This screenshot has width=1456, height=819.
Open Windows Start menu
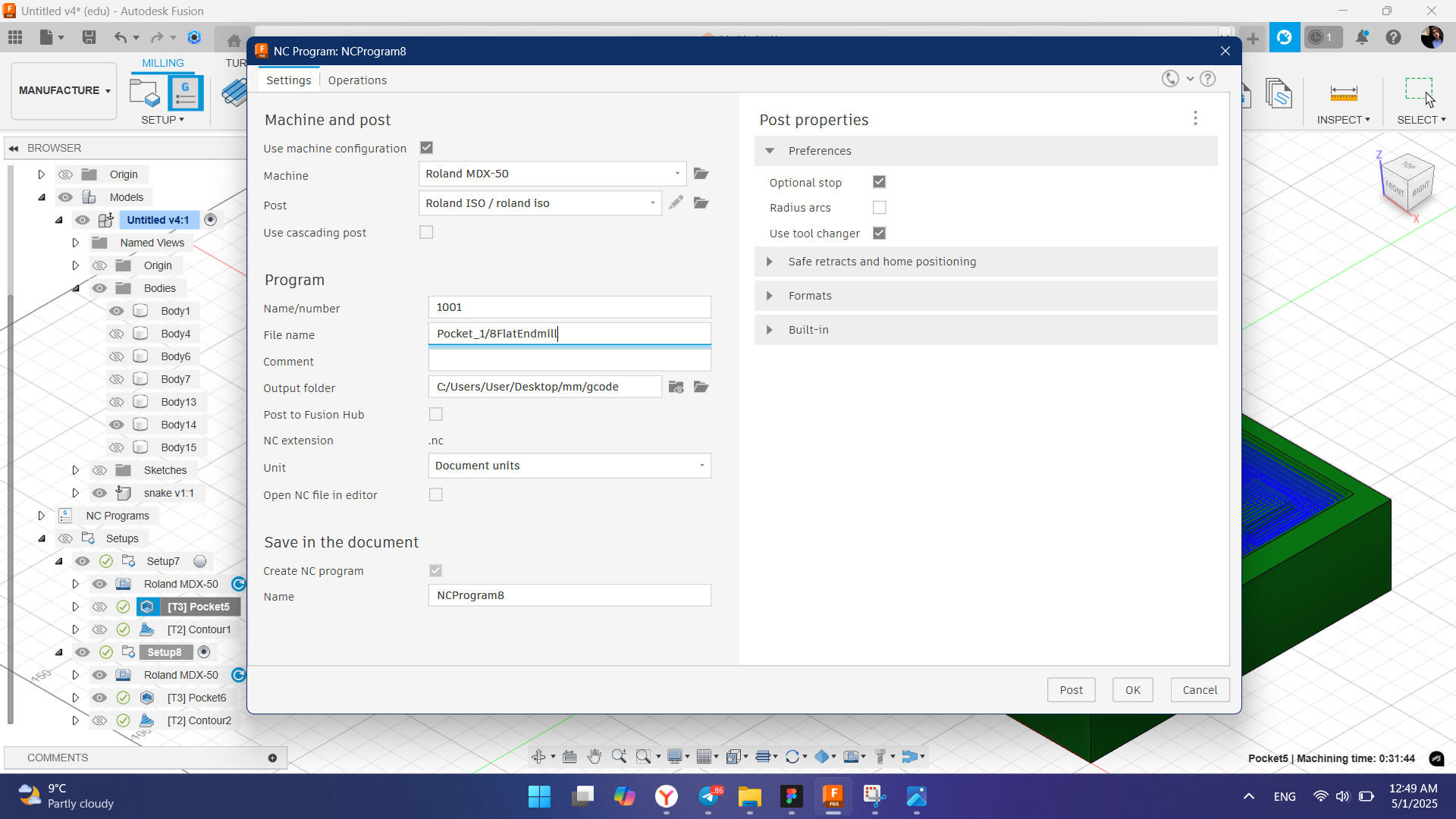click(x=539, y=796)
